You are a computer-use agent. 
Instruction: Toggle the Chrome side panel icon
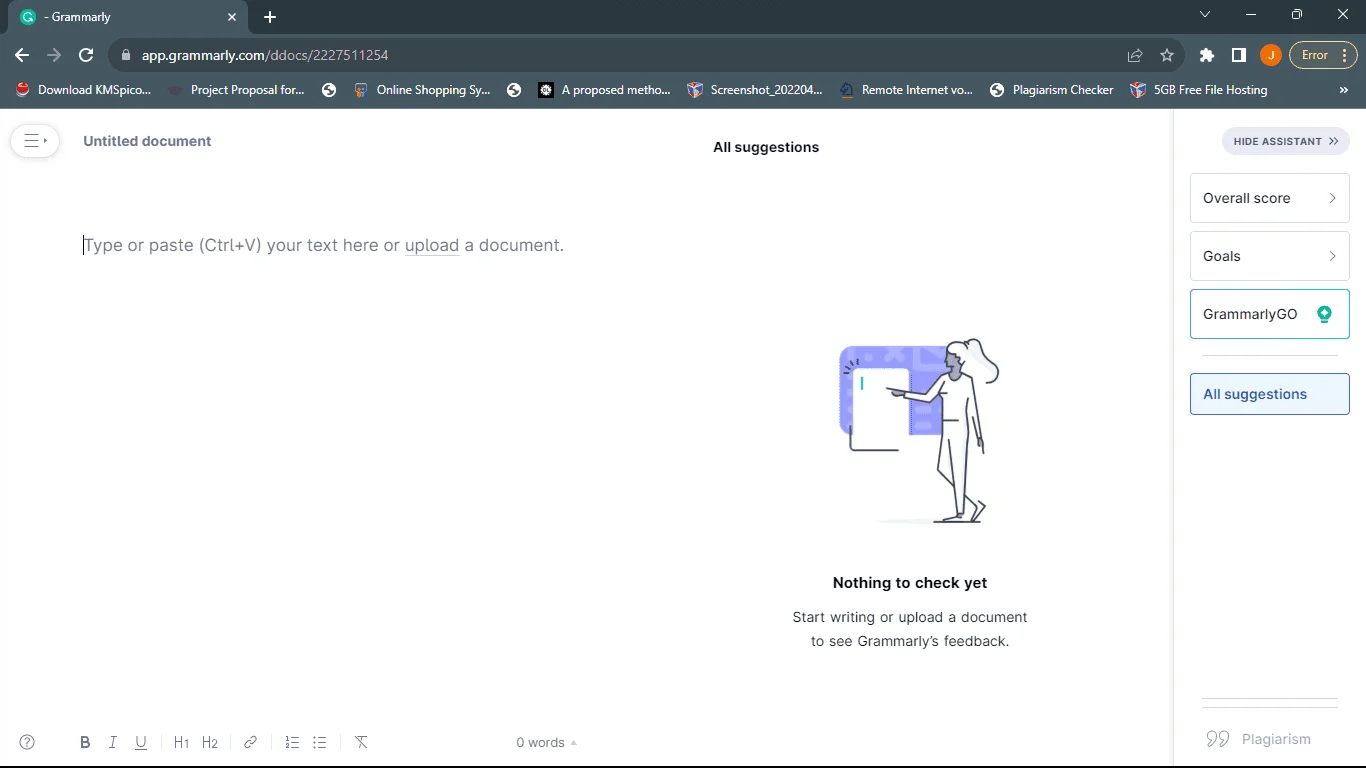[1238, 55]
